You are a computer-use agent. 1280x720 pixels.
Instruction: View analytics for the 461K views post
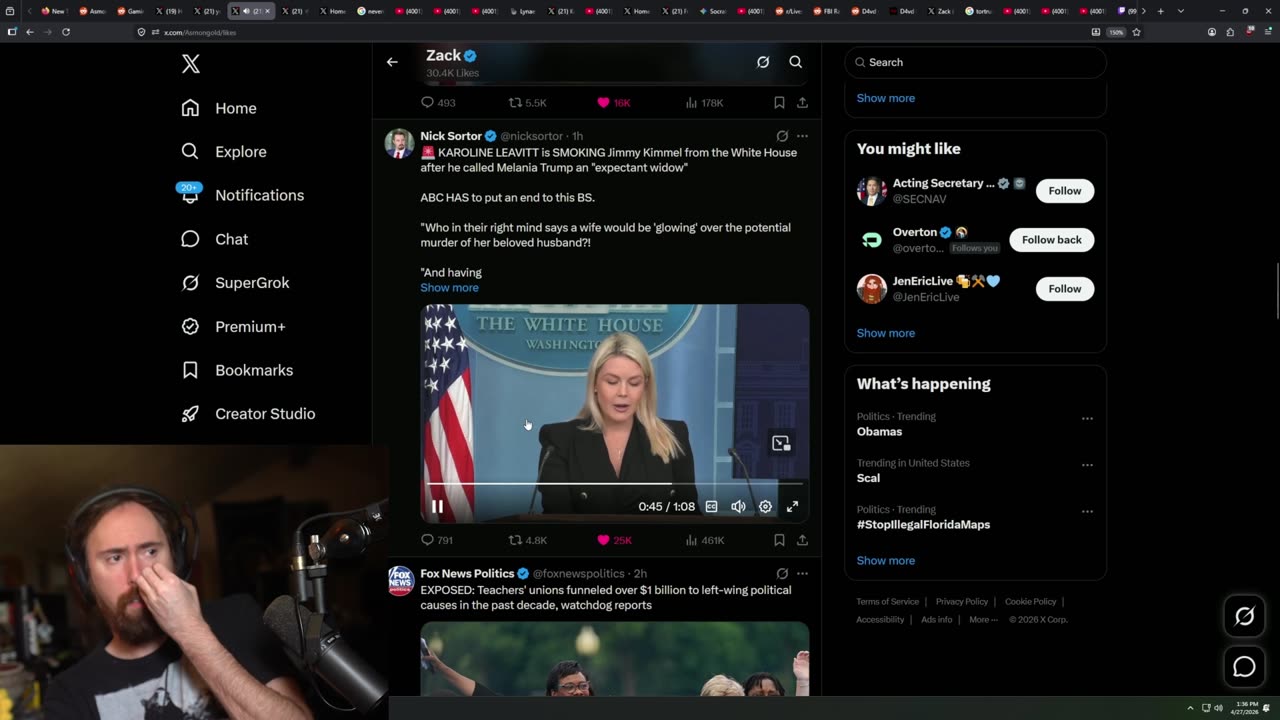[x=704, y=540]
